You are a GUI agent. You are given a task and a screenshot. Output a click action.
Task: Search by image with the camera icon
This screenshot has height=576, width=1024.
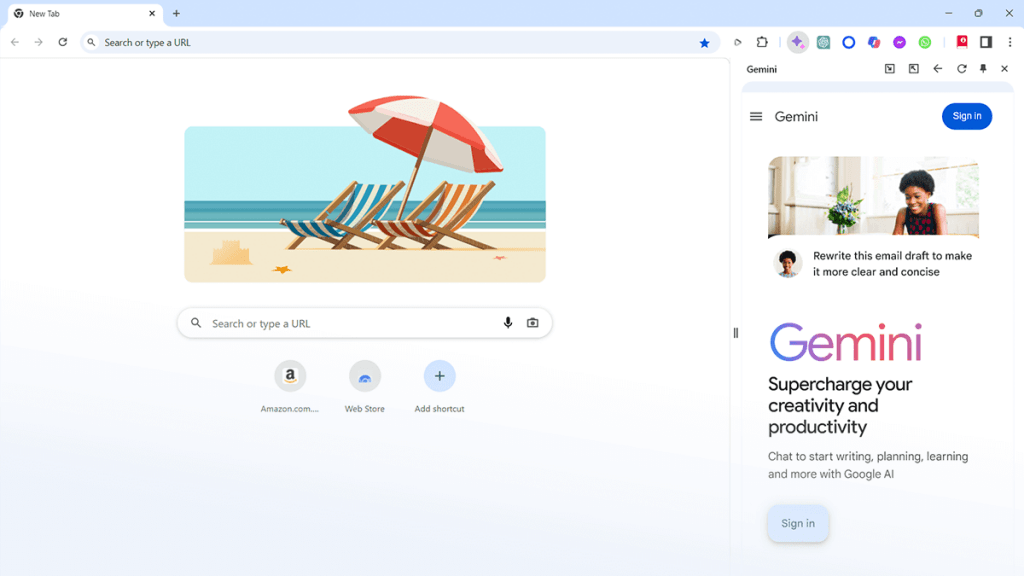tap(533, 323)
